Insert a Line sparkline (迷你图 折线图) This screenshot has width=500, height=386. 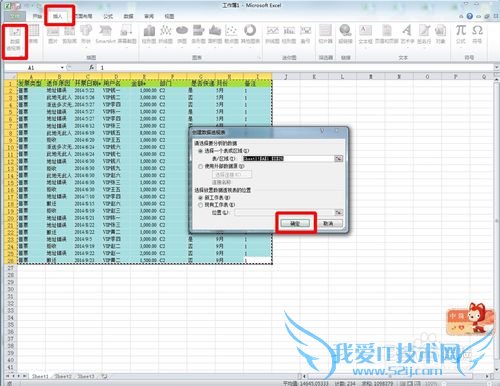click(272, 35)
